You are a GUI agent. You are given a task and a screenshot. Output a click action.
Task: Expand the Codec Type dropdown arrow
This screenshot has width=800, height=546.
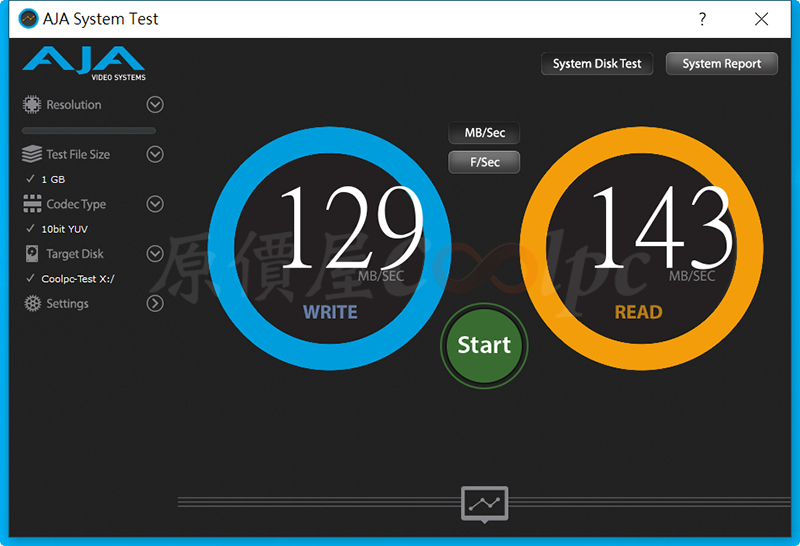click(x=155, y=204)
